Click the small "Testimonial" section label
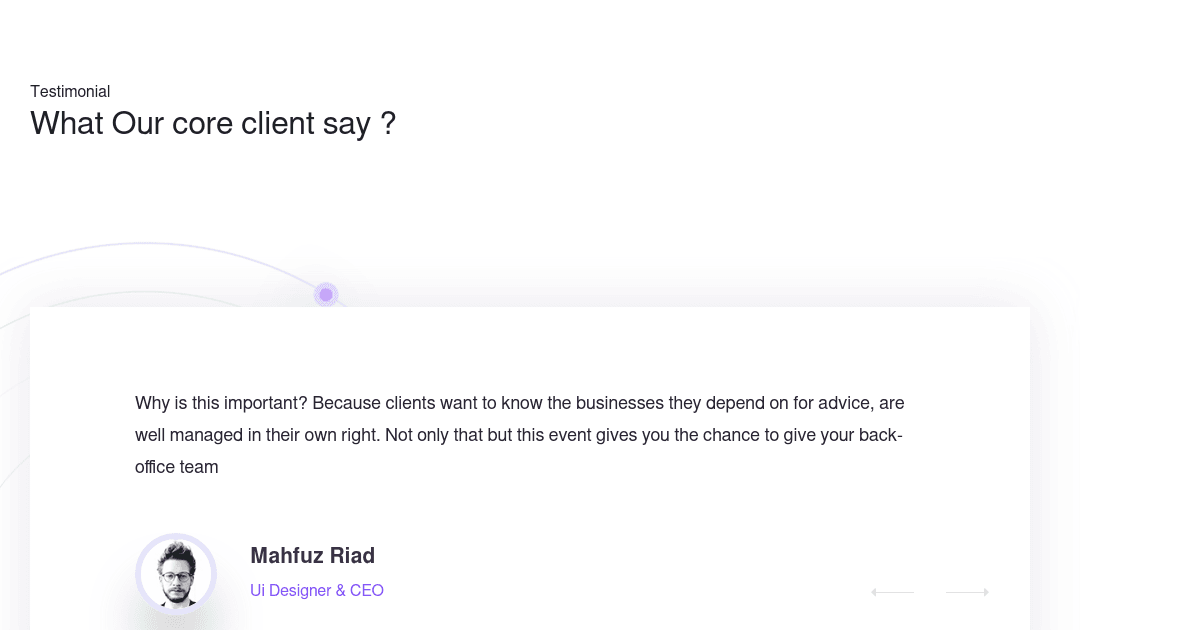This screenshot has height=630, width=1200. [x=70, y=92]
